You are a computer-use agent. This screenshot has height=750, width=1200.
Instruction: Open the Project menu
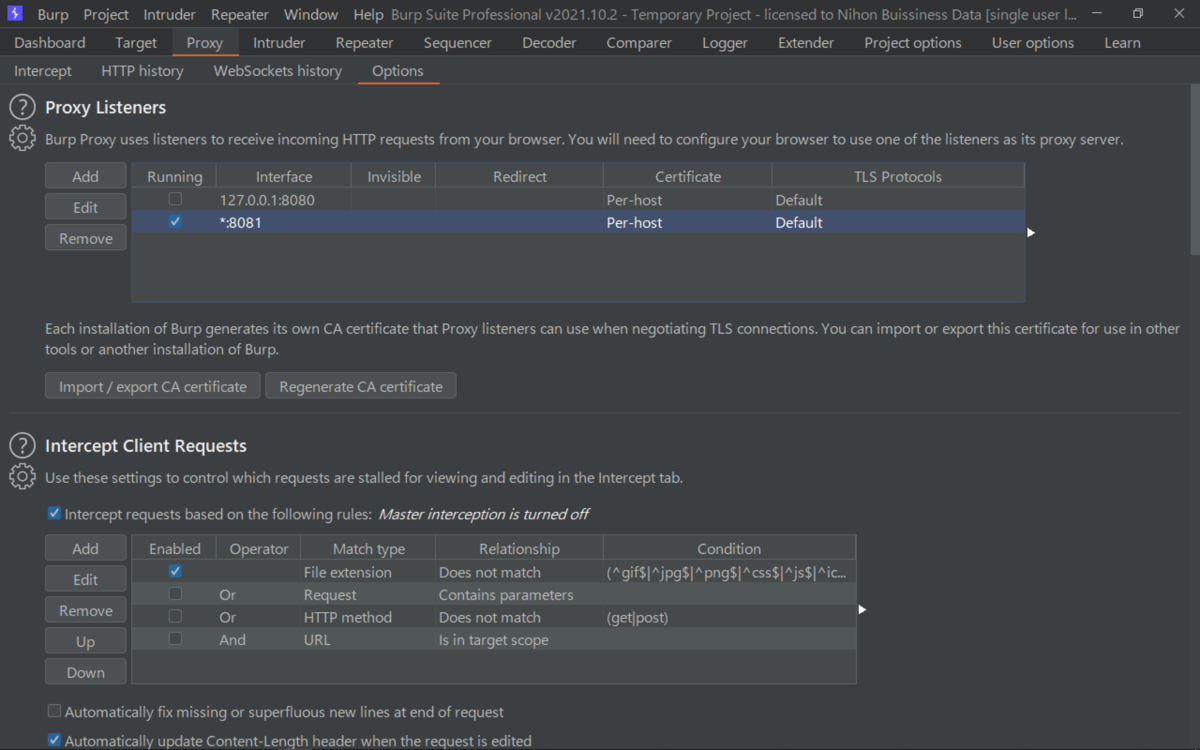click(106, 14)
